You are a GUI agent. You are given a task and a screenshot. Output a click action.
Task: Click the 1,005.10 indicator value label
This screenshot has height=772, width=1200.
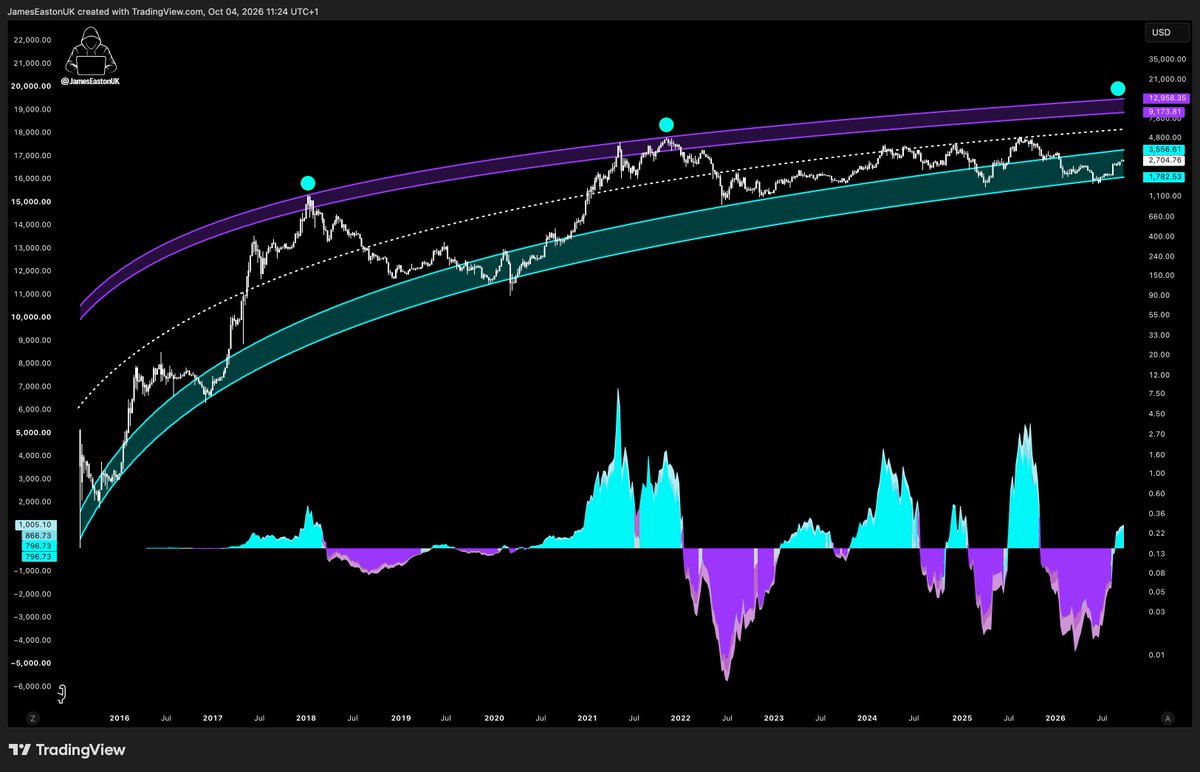click(34, 524)
